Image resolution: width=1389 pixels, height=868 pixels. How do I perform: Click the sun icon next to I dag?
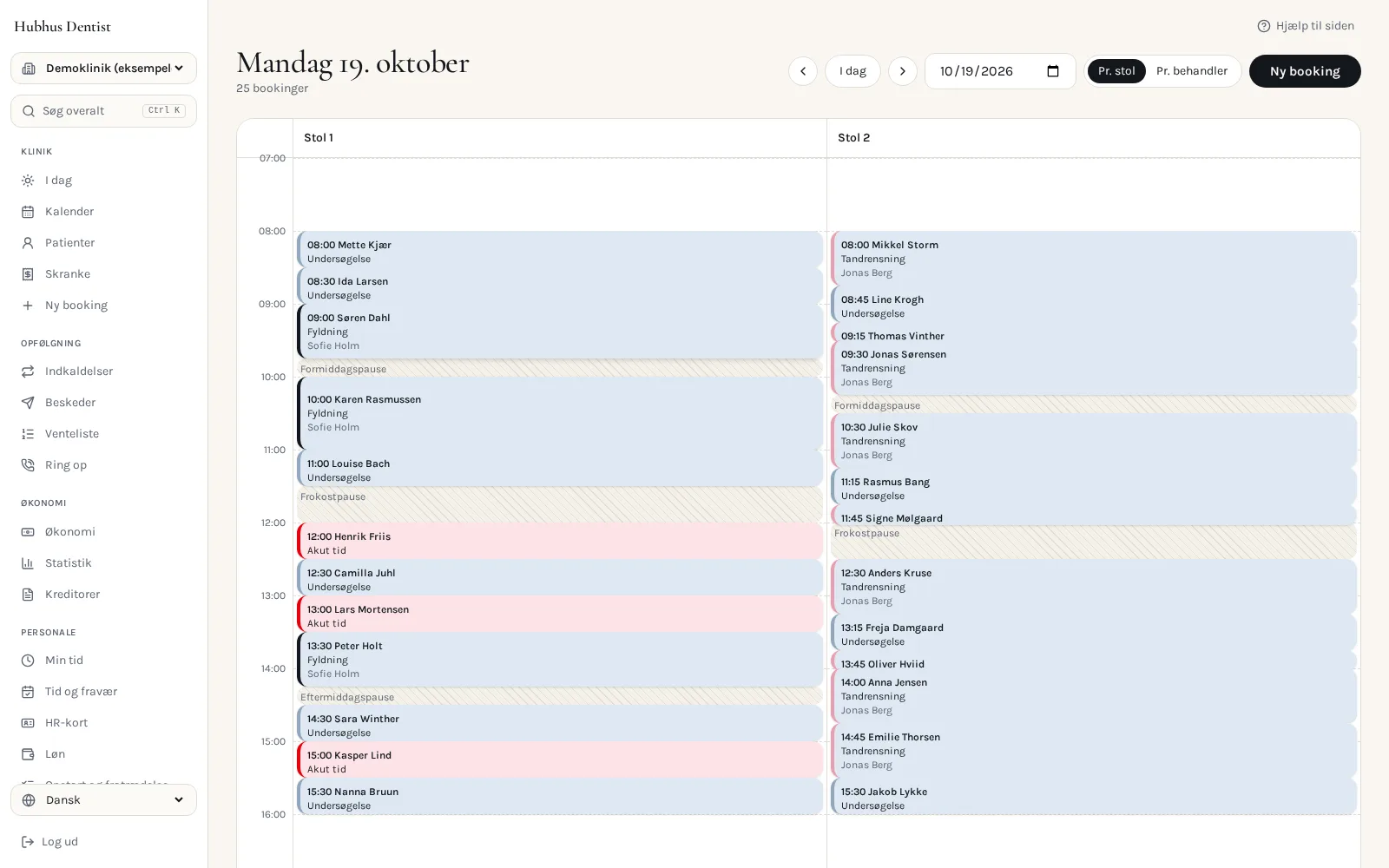[x=28, y=181]
